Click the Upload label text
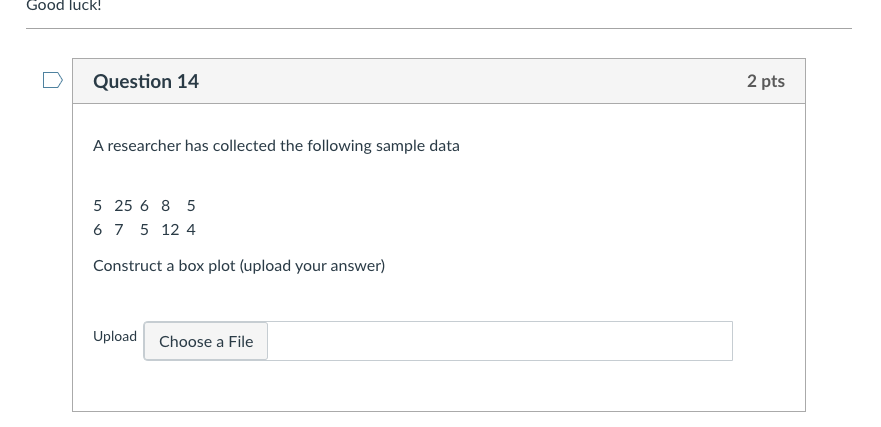Viewport: 881px width, 427px height. click(x=115, y=337)
